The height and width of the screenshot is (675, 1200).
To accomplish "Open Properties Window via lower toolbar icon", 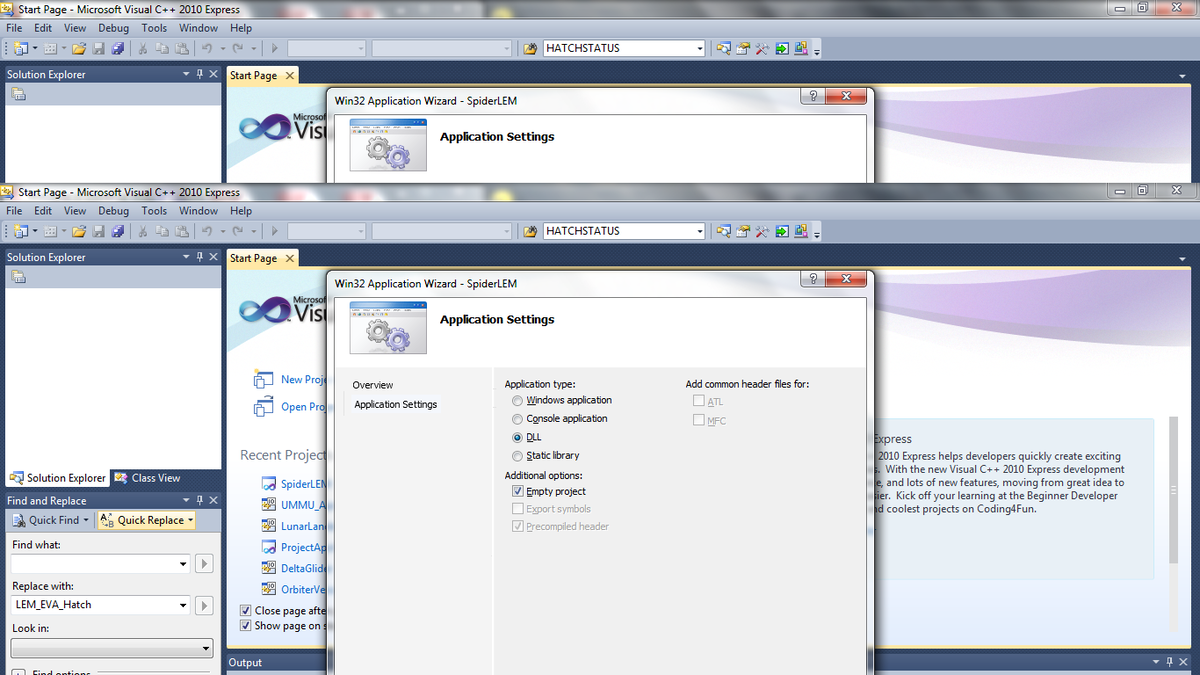I will [x=743, y=231].
